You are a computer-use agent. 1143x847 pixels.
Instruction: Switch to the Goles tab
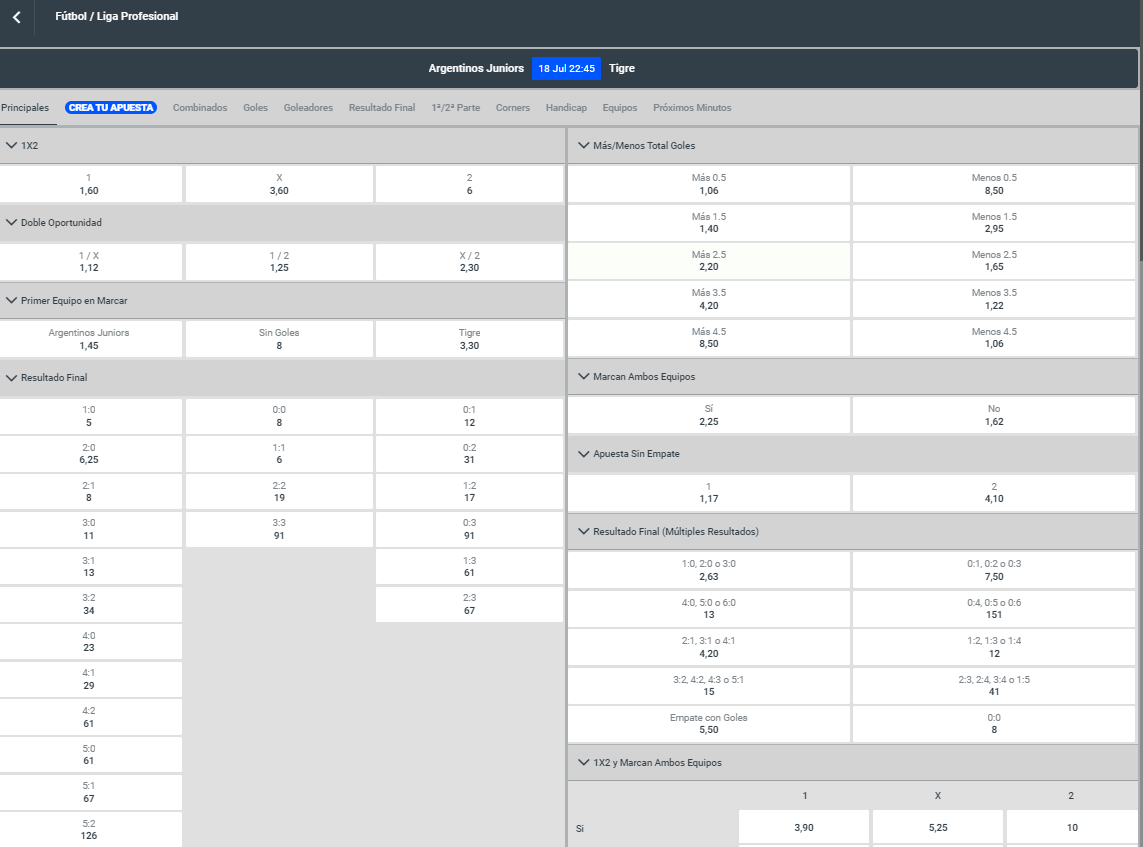click(x=255, y=108)
